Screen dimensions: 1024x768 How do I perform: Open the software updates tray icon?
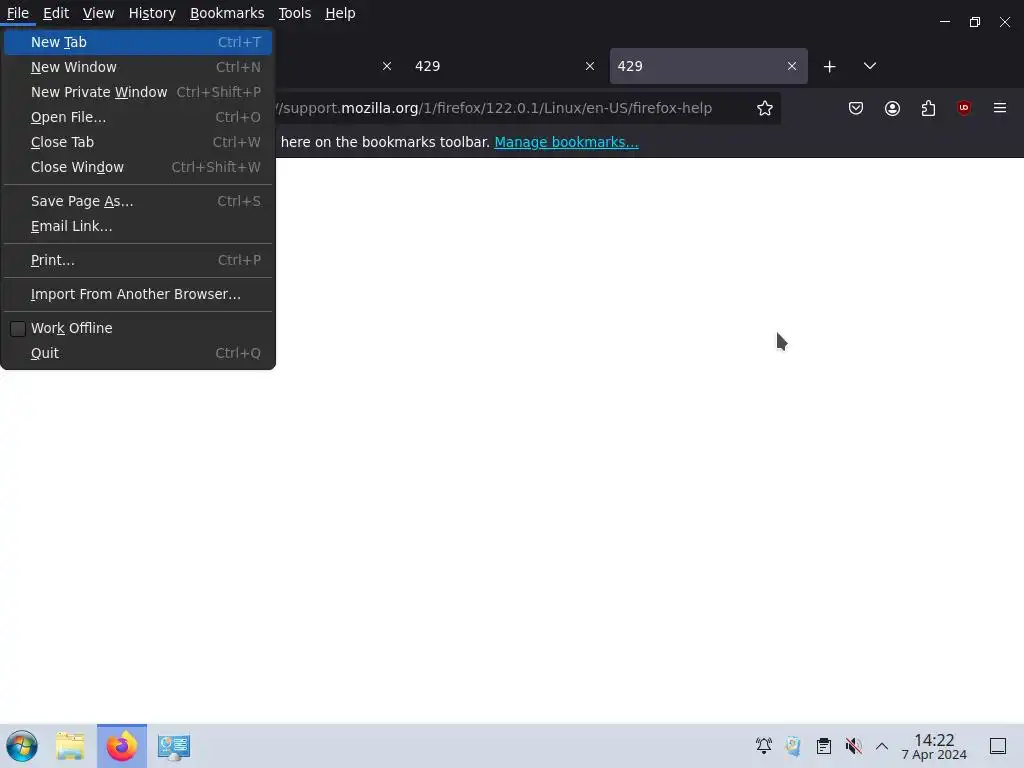pos(793,746)
